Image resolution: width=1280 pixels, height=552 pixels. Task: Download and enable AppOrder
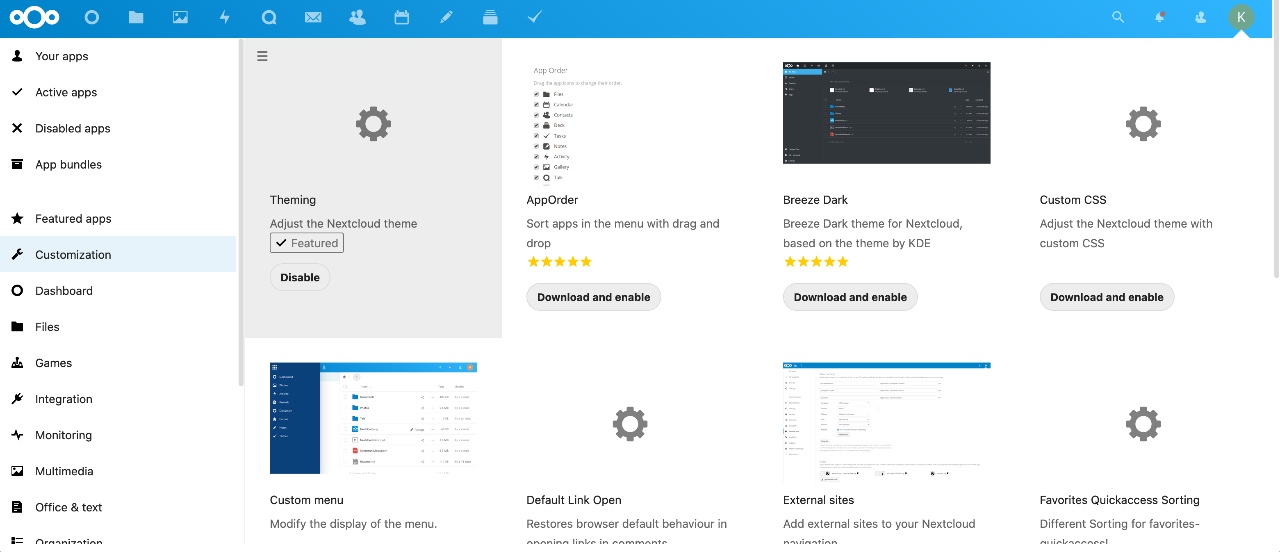tap(594, 297)
